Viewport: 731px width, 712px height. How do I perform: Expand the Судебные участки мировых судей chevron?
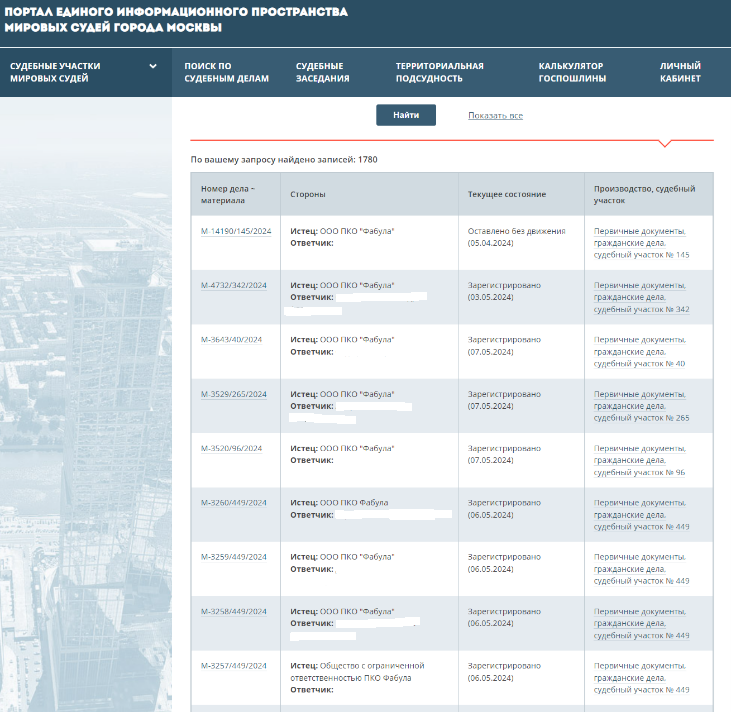click(153, 67)
